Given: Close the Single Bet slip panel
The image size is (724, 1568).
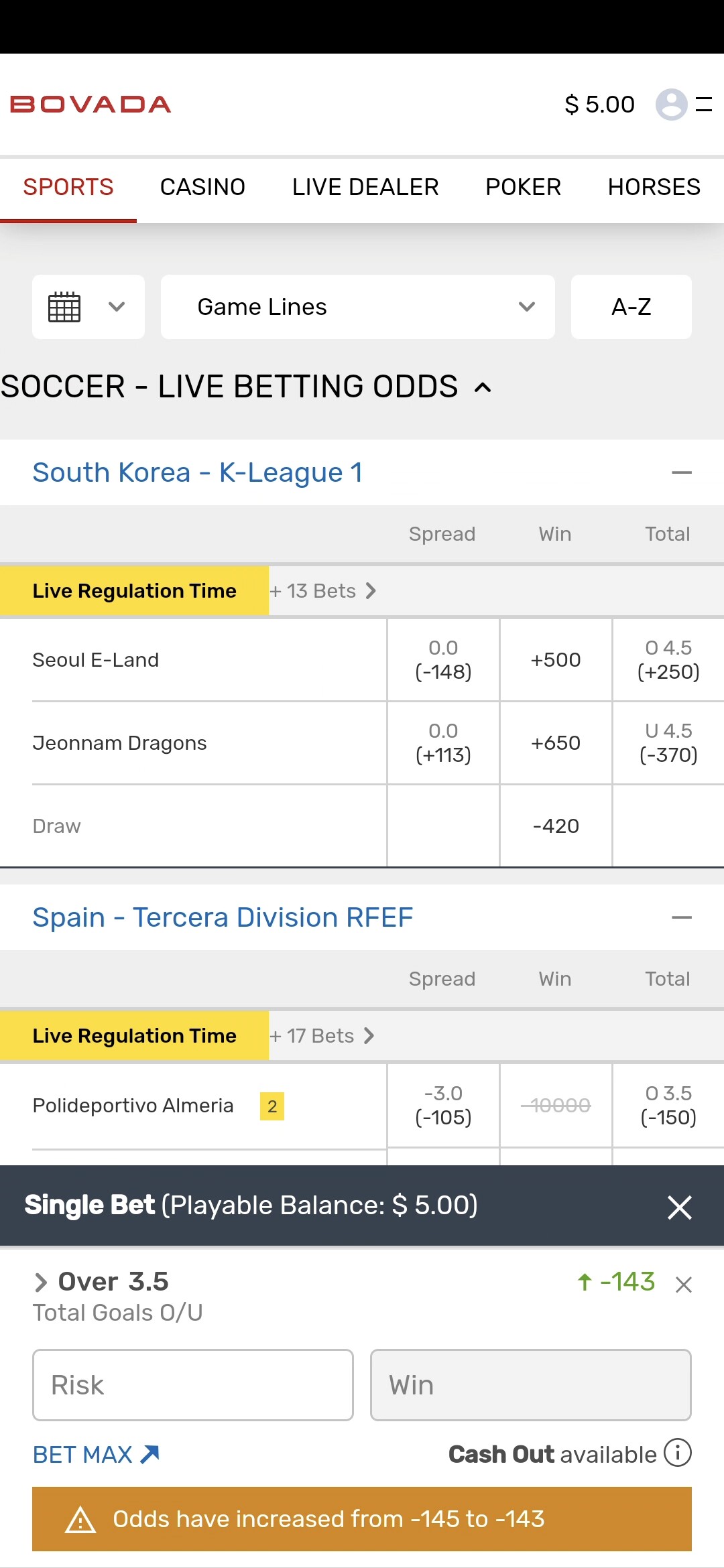Looking at the screenshot, I should pyautogui.click(x=679, y=1207).
